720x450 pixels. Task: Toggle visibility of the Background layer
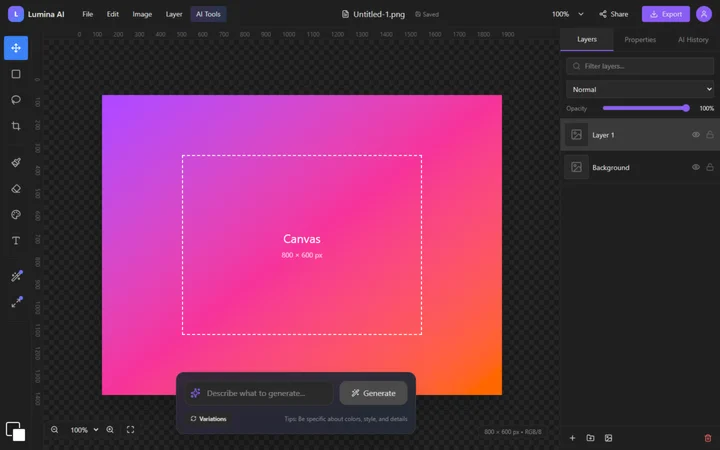click(x=696, y=167)
